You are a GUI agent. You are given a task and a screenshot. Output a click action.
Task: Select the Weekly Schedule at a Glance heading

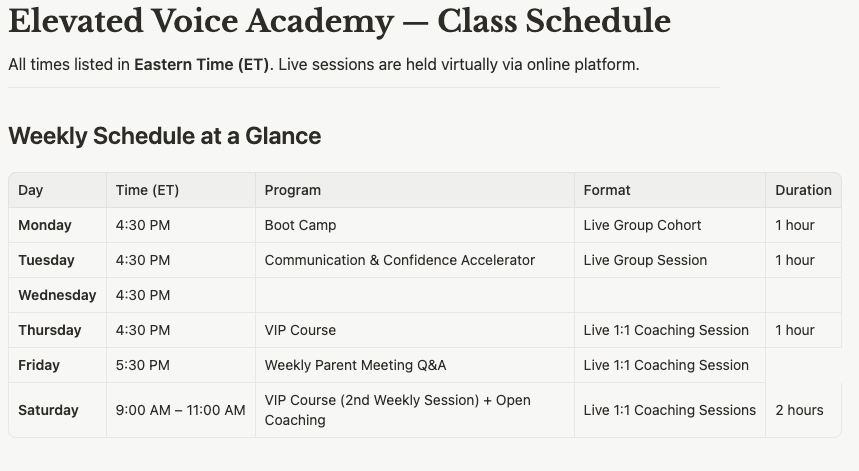tap(165, 136)
